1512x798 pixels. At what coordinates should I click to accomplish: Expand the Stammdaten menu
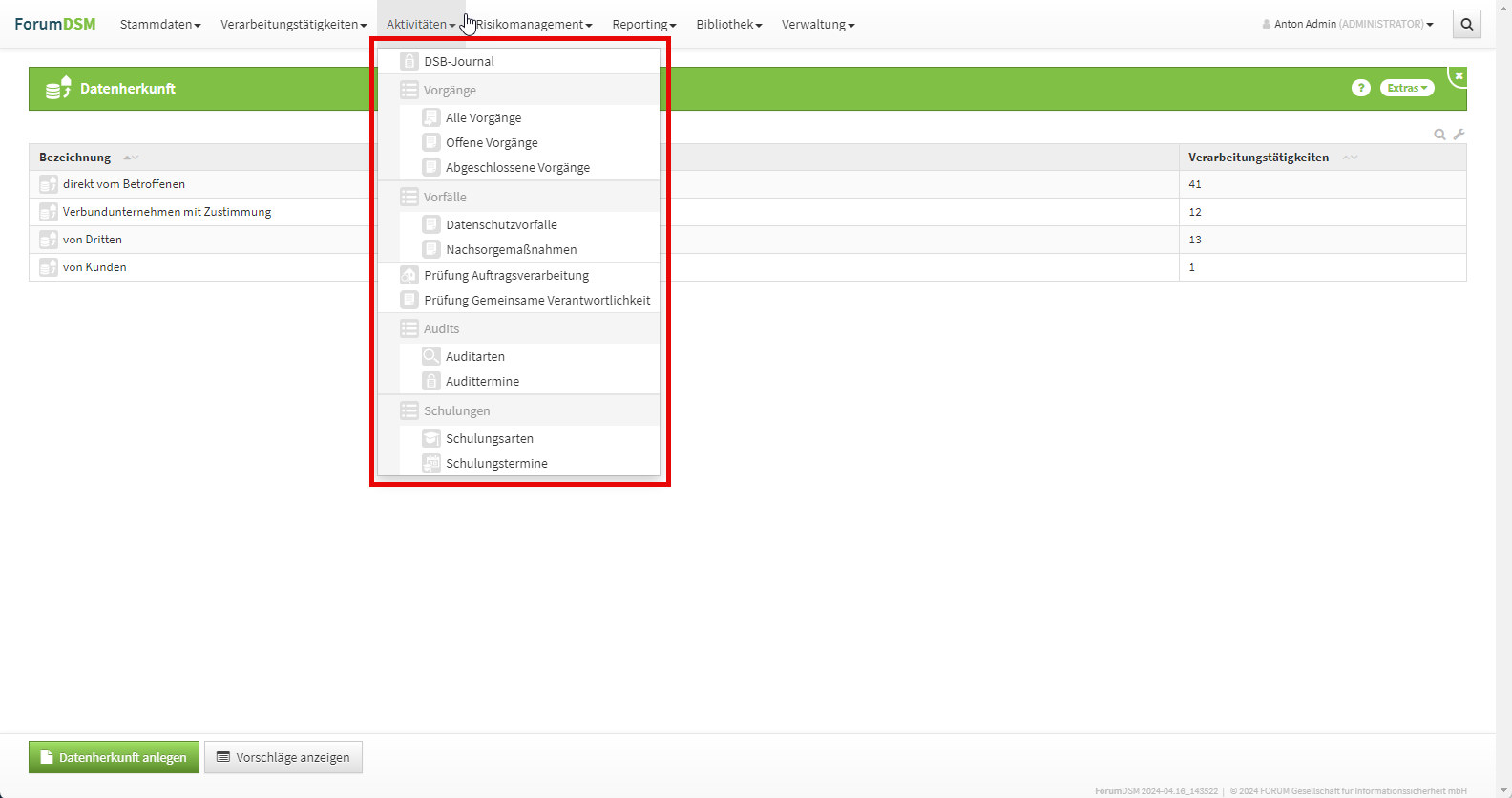pos(159,24)
